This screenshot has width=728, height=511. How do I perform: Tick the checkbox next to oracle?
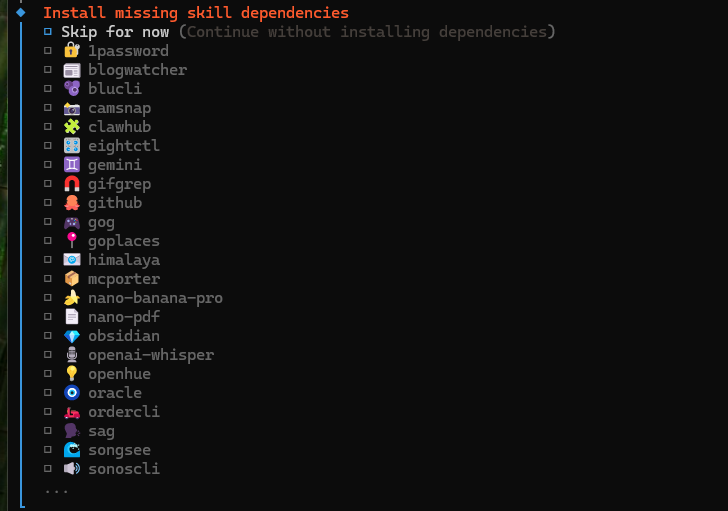pos(47,393)
